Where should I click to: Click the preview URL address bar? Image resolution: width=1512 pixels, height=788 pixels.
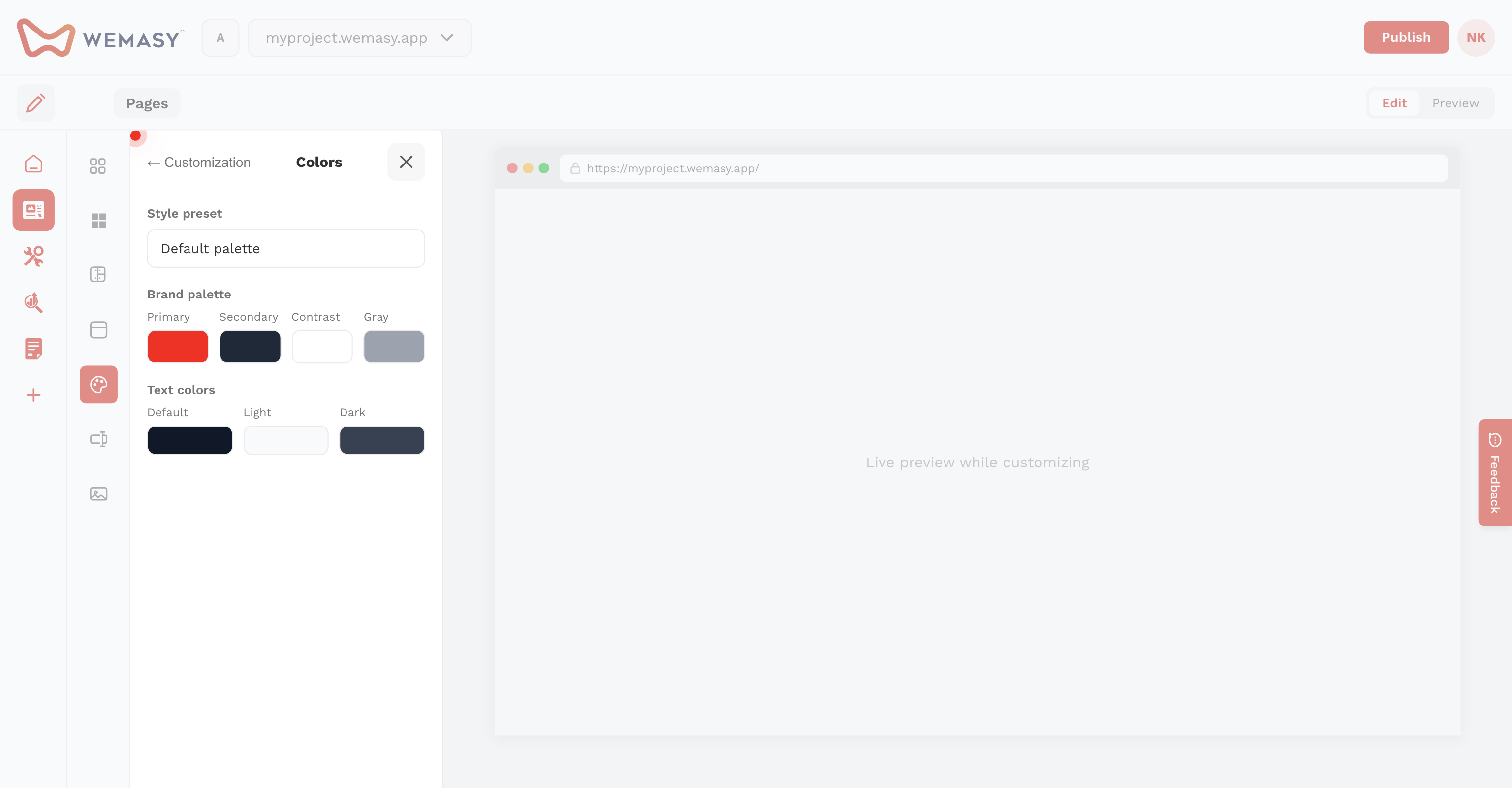pos(1003,168)
